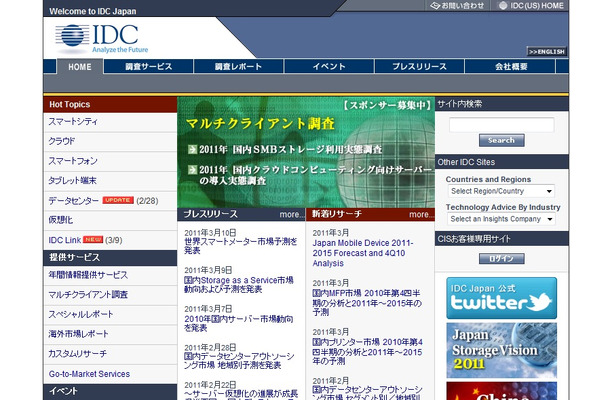The image size is (610, 400).
Task: Open 世界スマートメーター市場予測を発表 press release
Action: pos(240,246)
